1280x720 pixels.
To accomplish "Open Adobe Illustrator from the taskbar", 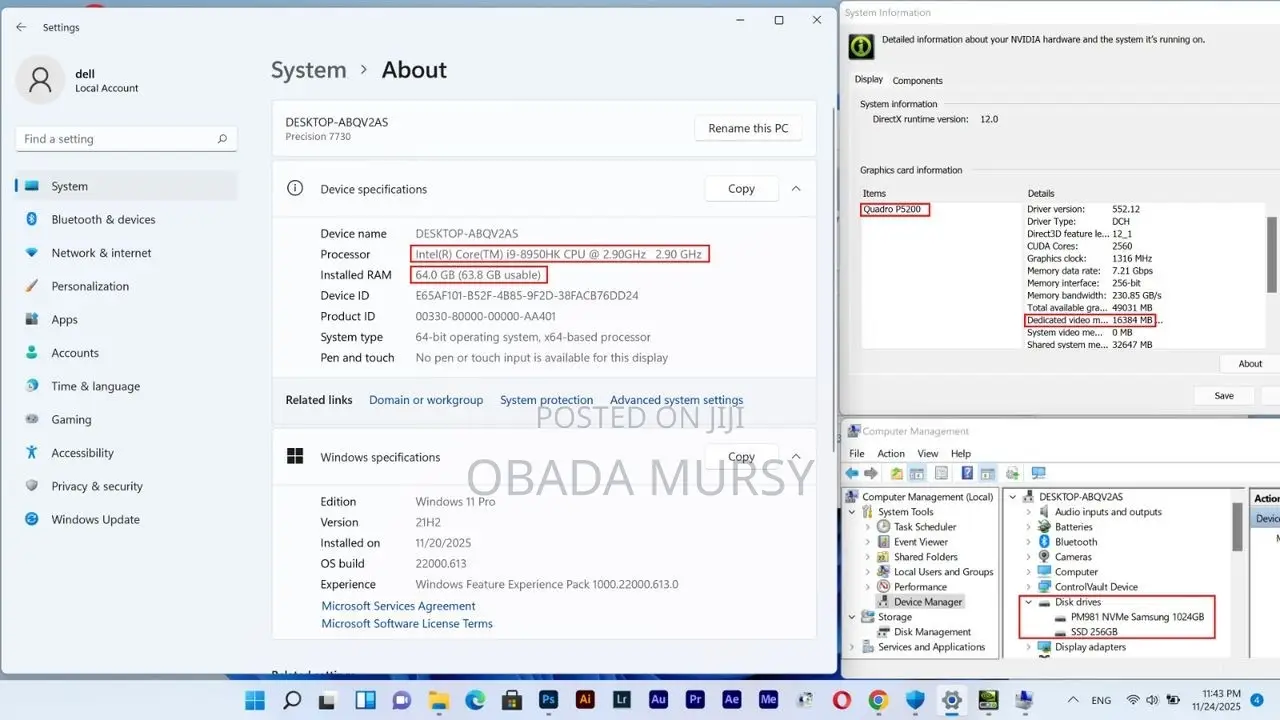I will (586, 700).
